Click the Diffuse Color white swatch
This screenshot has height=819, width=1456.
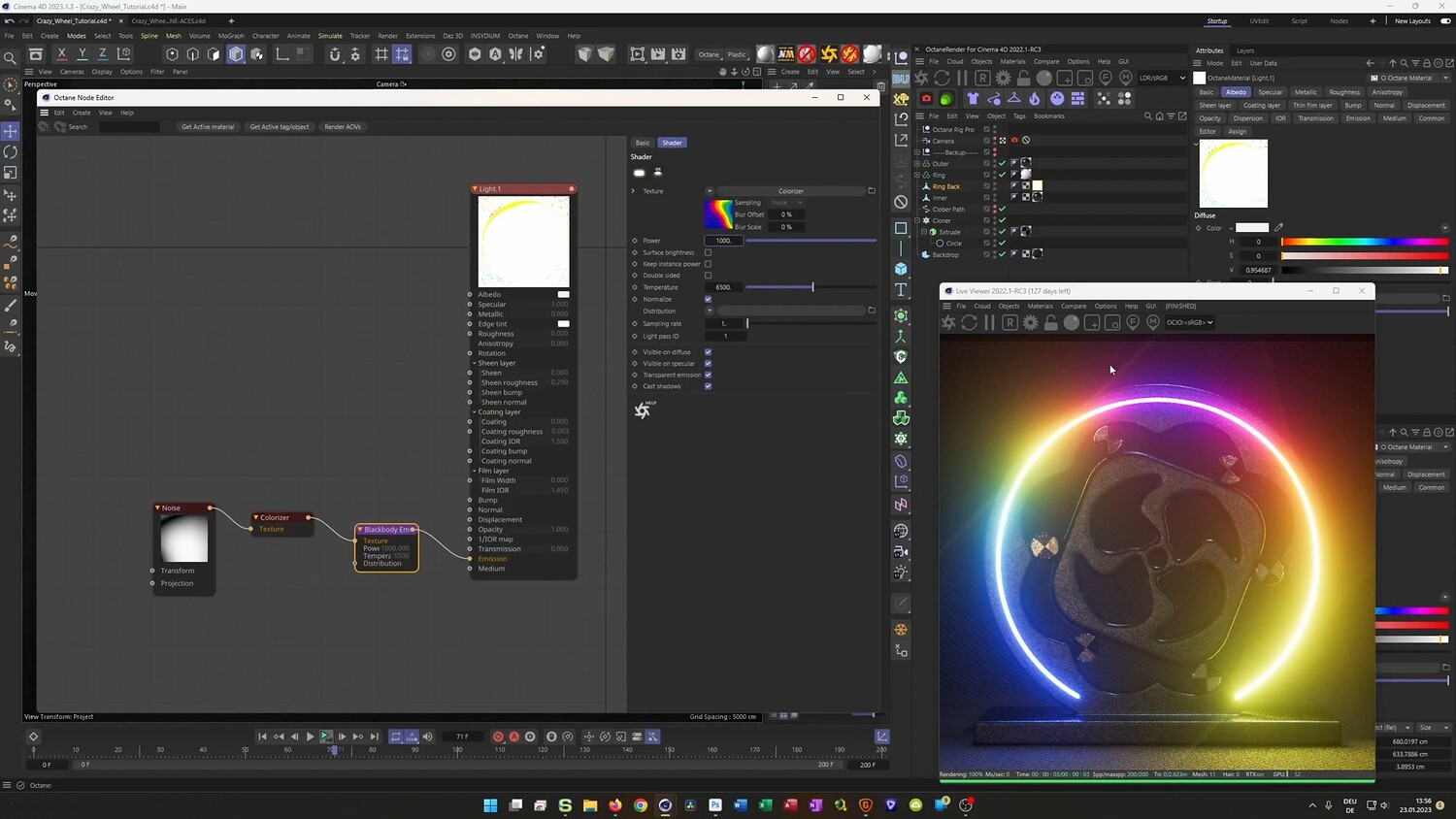pos(1252,228)
